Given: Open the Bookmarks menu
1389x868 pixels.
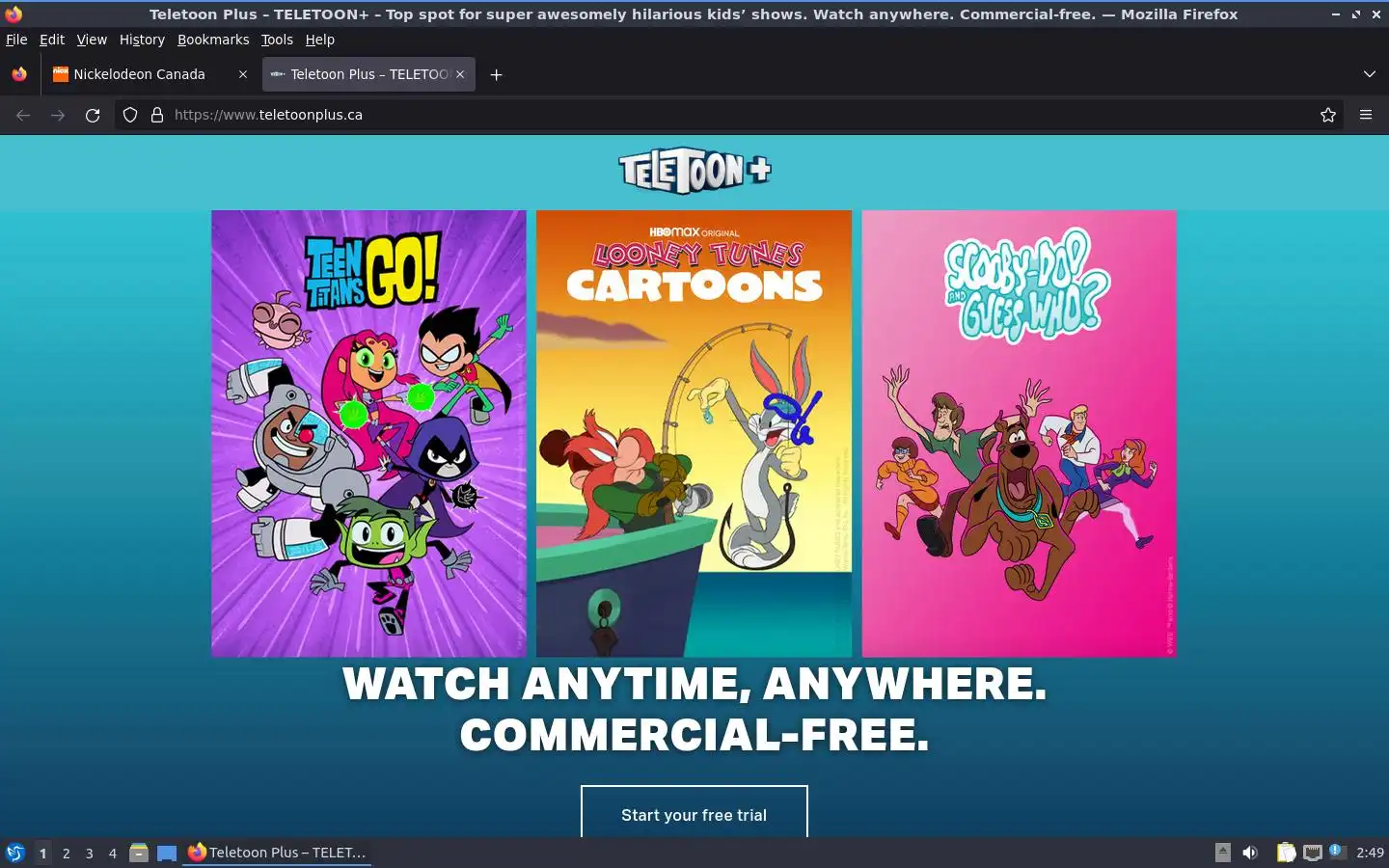Looking at the screenshot, I should click(213, 40).
